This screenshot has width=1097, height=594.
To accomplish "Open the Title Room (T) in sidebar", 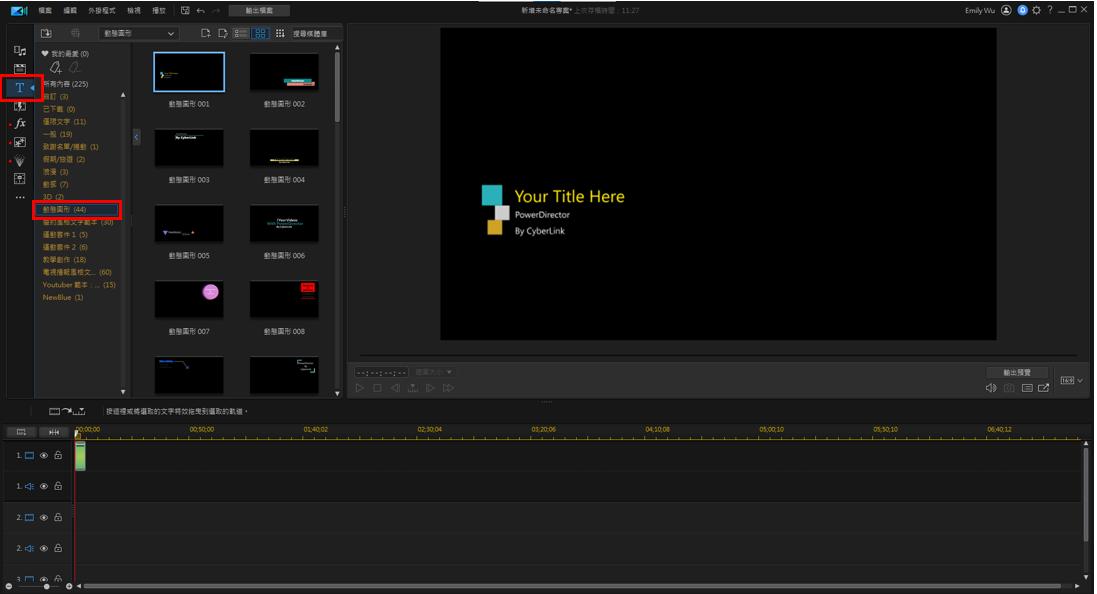I will click(20, 88).
